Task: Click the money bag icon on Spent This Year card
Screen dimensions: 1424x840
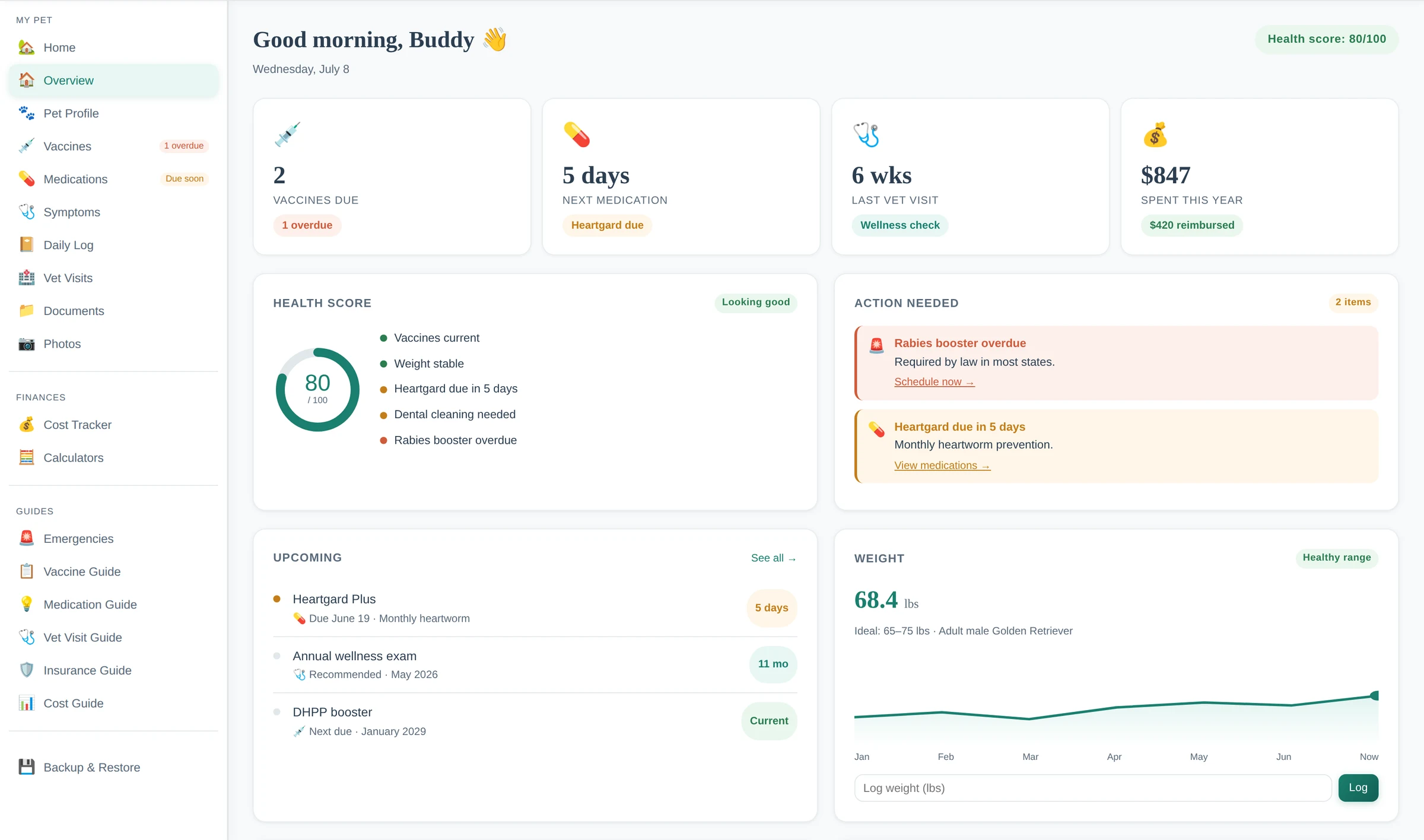Action: pyautogui.click(x=1155, y=135)
